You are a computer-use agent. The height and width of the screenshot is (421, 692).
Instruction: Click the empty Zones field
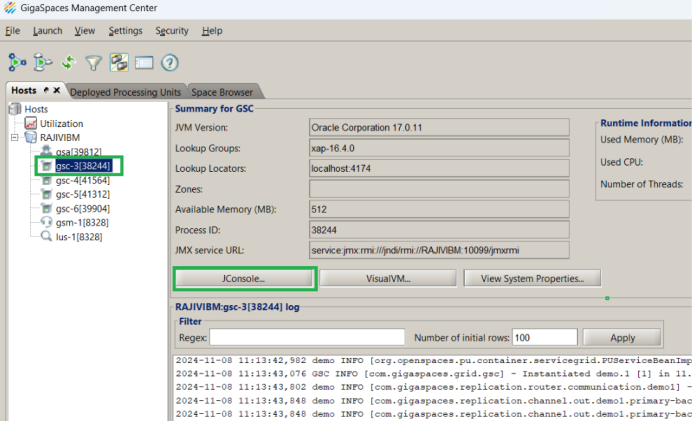pos(439,189)
